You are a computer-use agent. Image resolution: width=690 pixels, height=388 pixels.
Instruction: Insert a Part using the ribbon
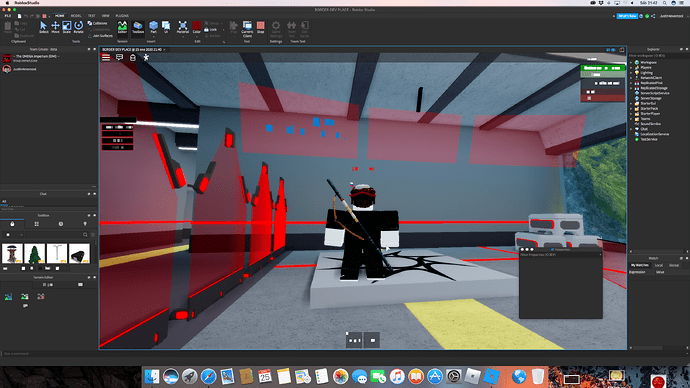coord(153,27)
